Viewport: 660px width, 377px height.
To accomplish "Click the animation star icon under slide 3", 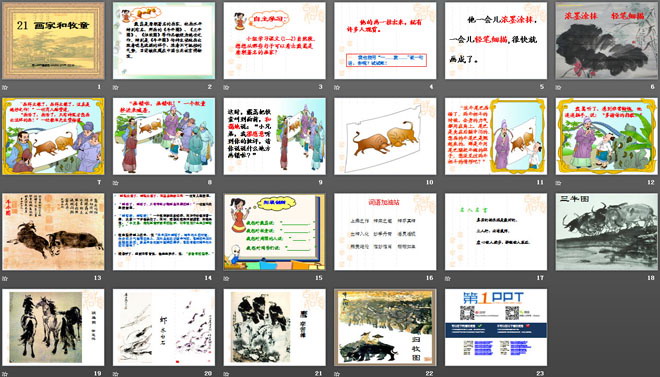I will point(226,87).
